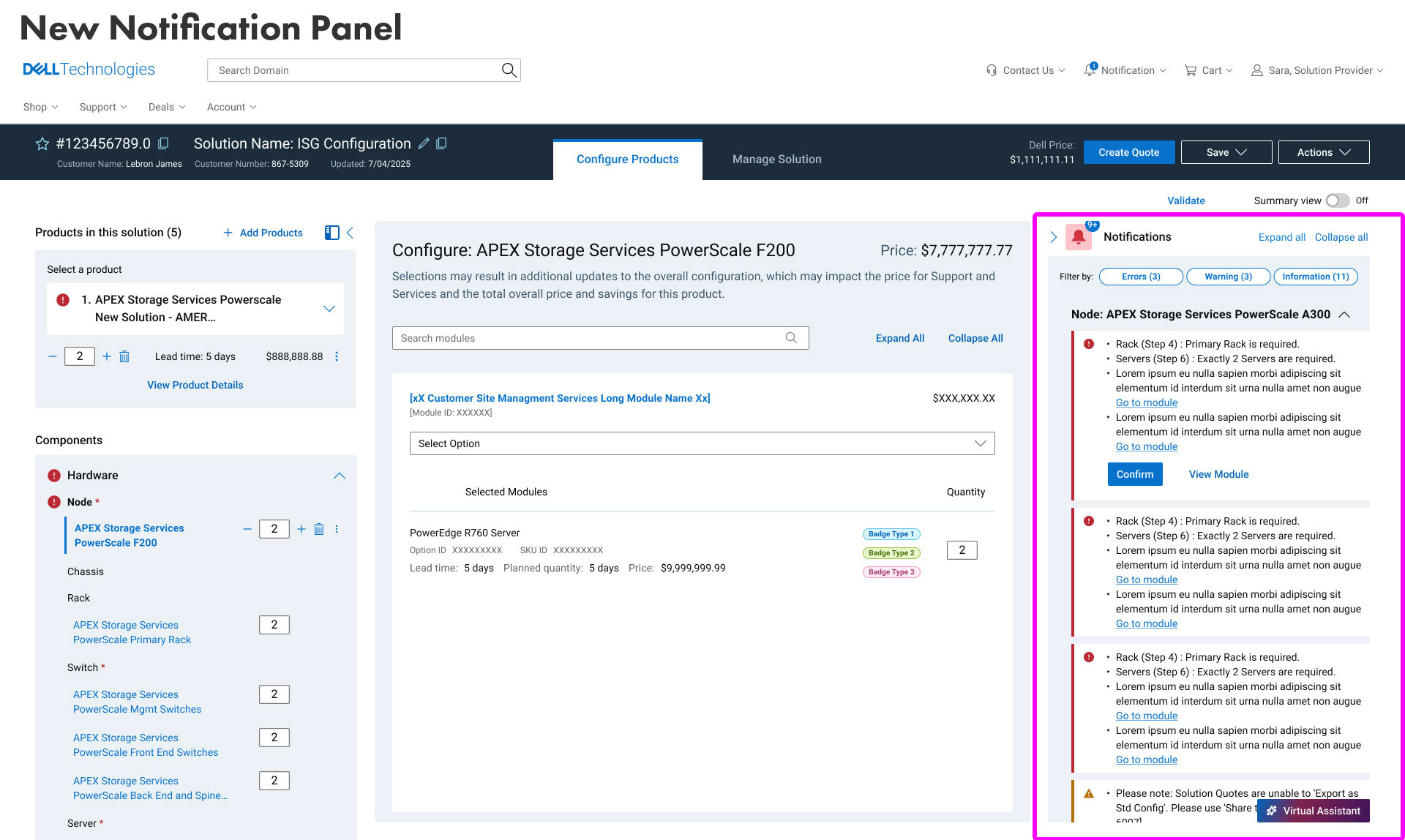Collapse the PowerScale A300 node notifications
The width and height of the screenshot is (1405, 840).
coord(1344,315)
